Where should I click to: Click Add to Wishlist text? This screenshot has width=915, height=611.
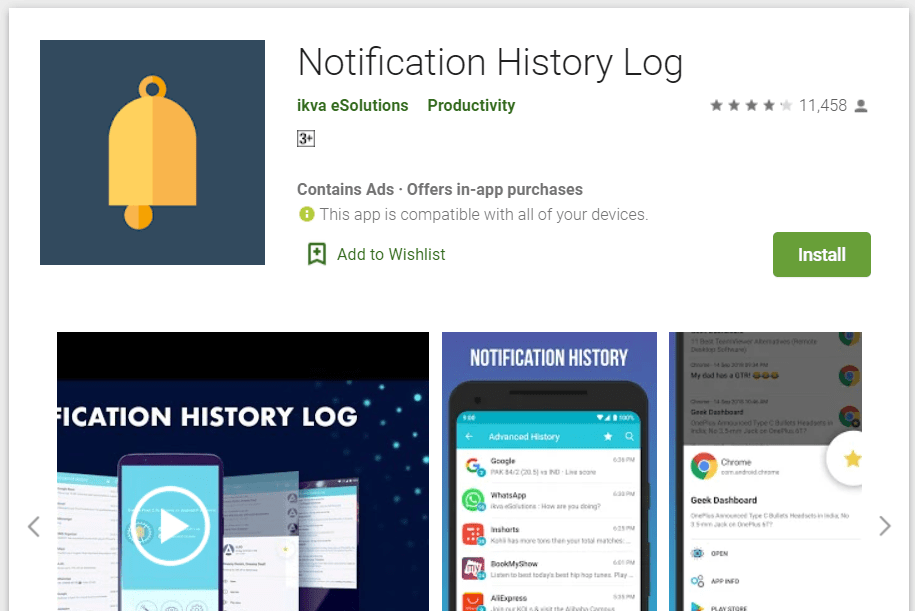391,254
